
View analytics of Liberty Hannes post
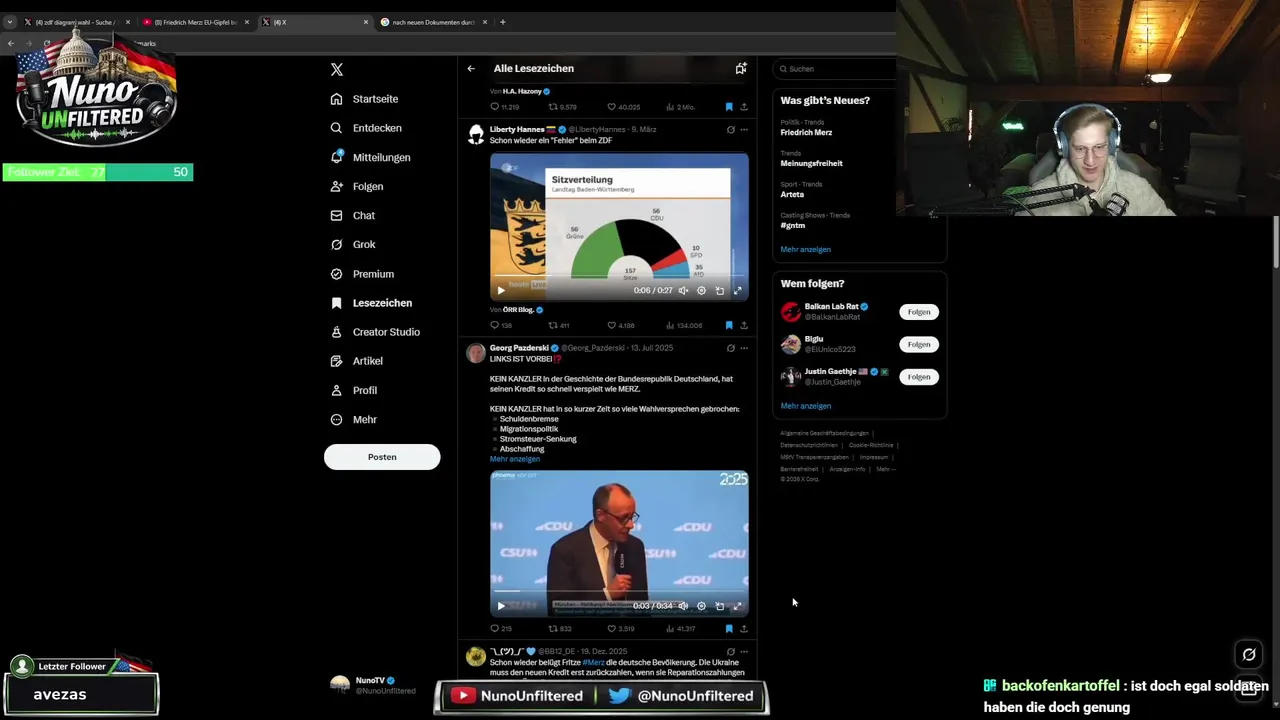(683, 325)
